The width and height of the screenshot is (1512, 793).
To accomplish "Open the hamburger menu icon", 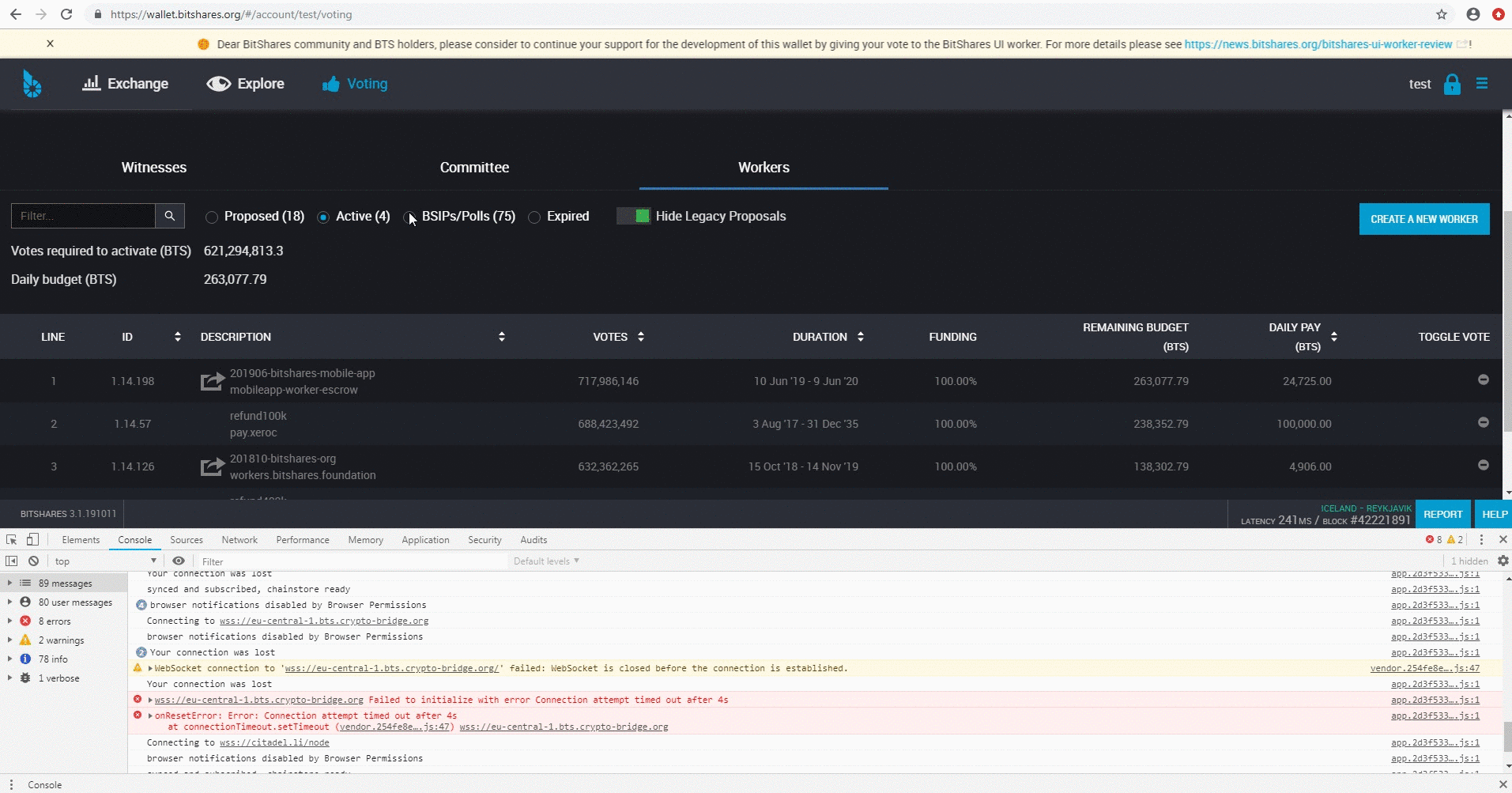I will (1482, 83).
